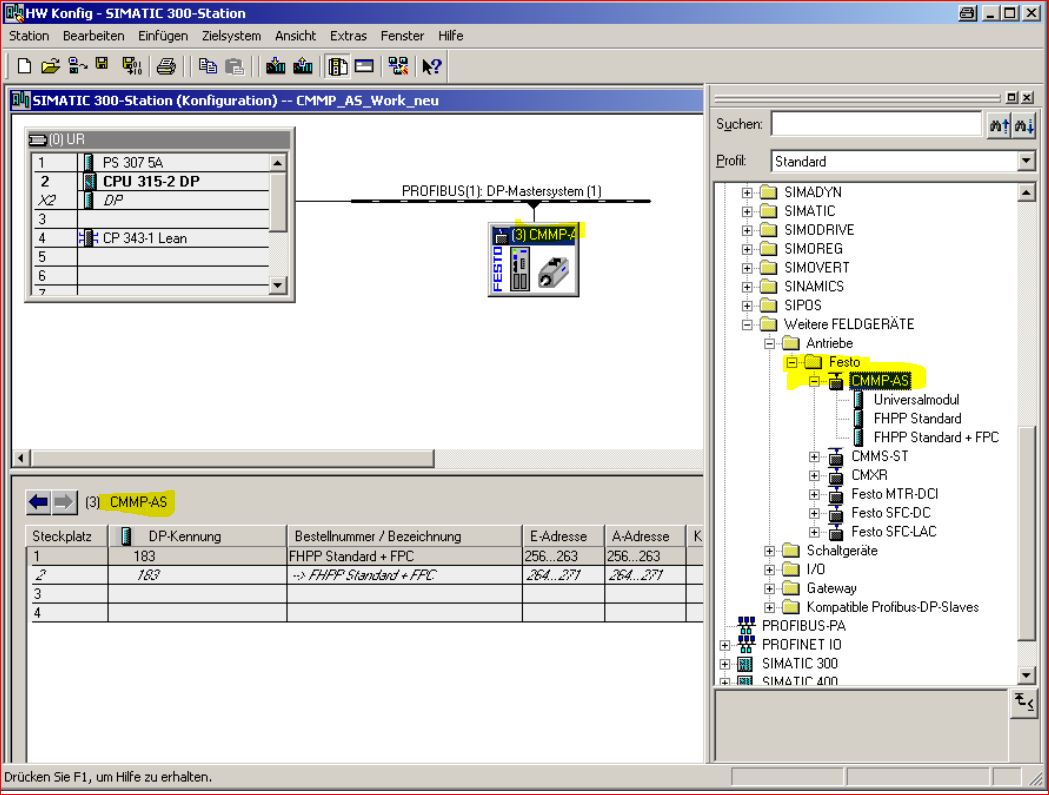Select CPU 315-2 DP row in rack

pyautogui.click(x=150, y=182)
